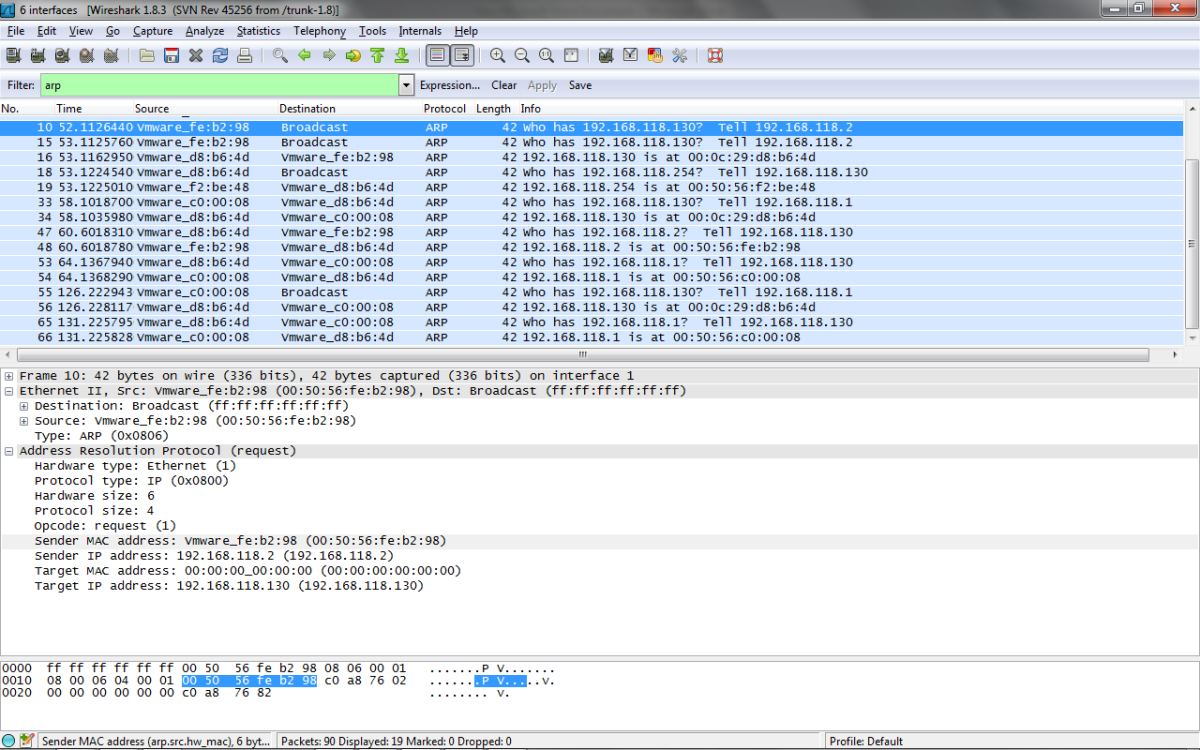Collapse Address Resolution Protocol node

9,451
